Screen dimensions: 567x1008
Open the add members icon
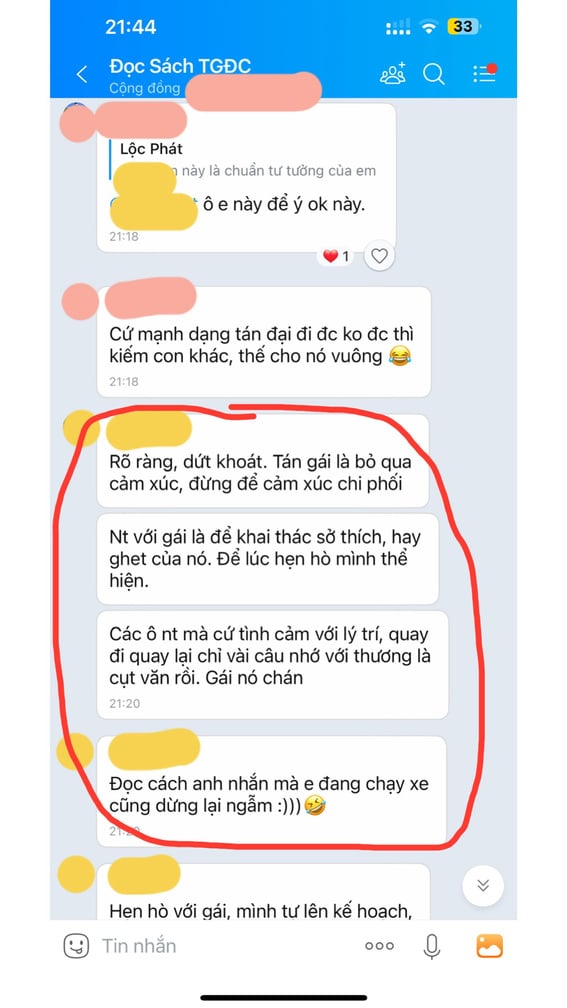[393, 74]
